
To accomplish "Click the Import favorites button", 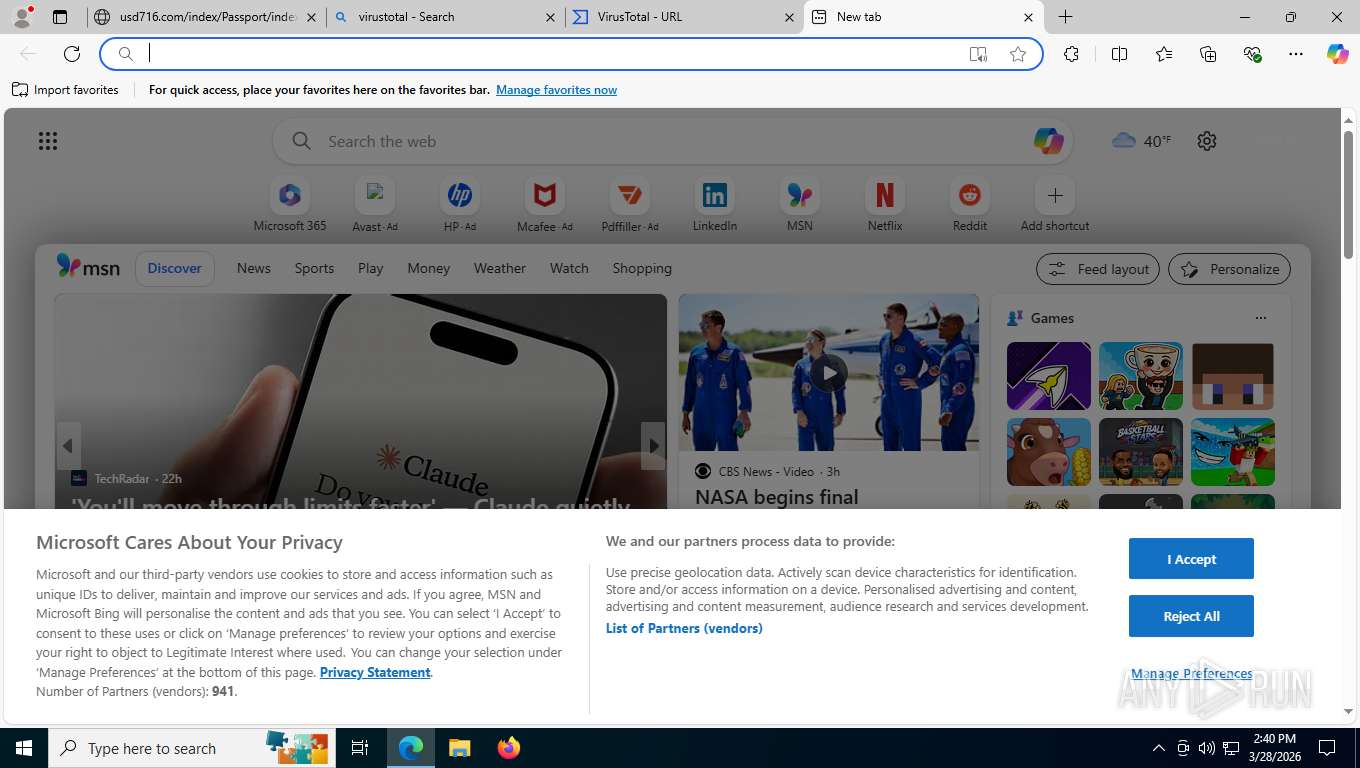I will coord(65,89).
